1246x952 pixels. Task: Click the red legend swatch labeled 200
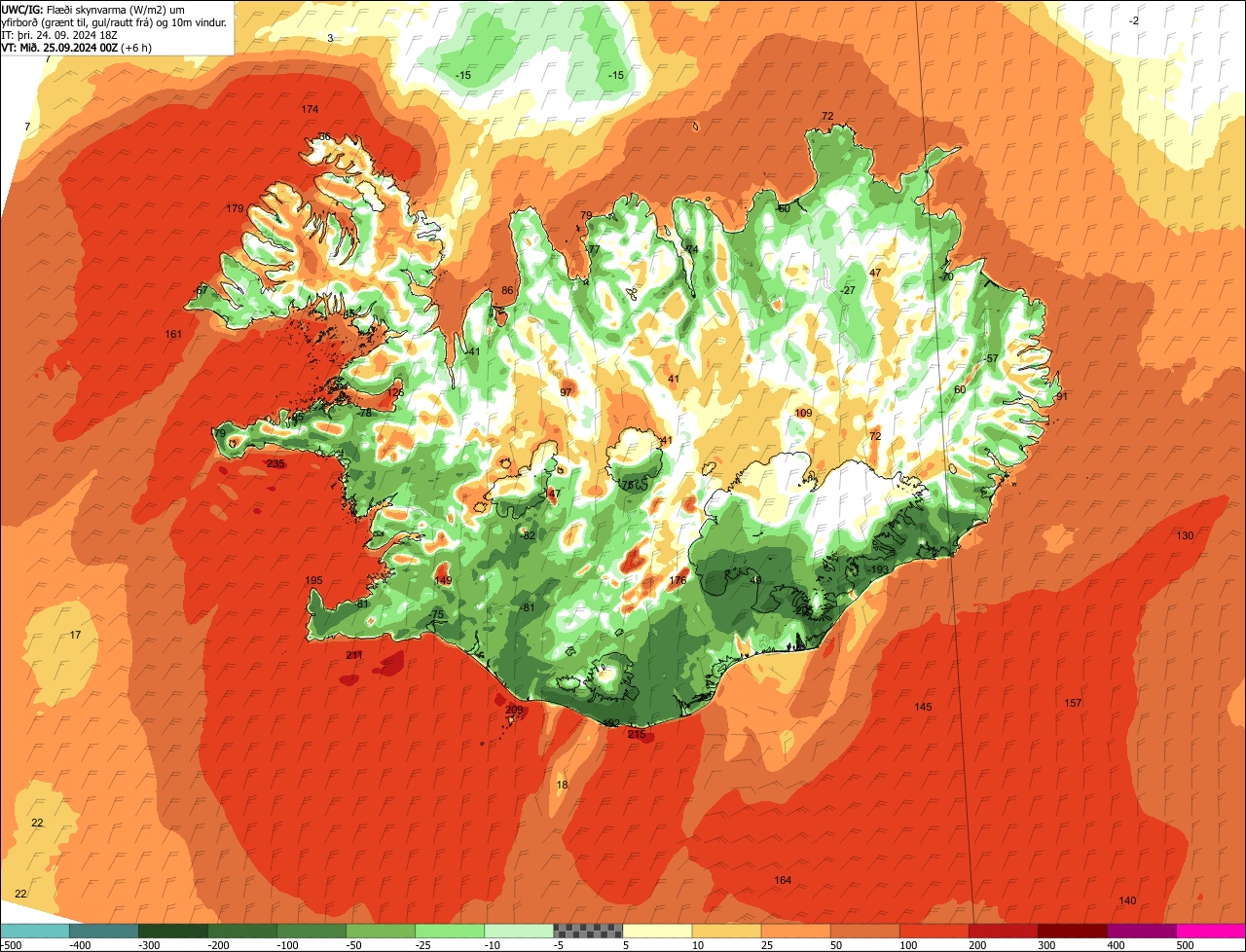[x=1003, y=932]
